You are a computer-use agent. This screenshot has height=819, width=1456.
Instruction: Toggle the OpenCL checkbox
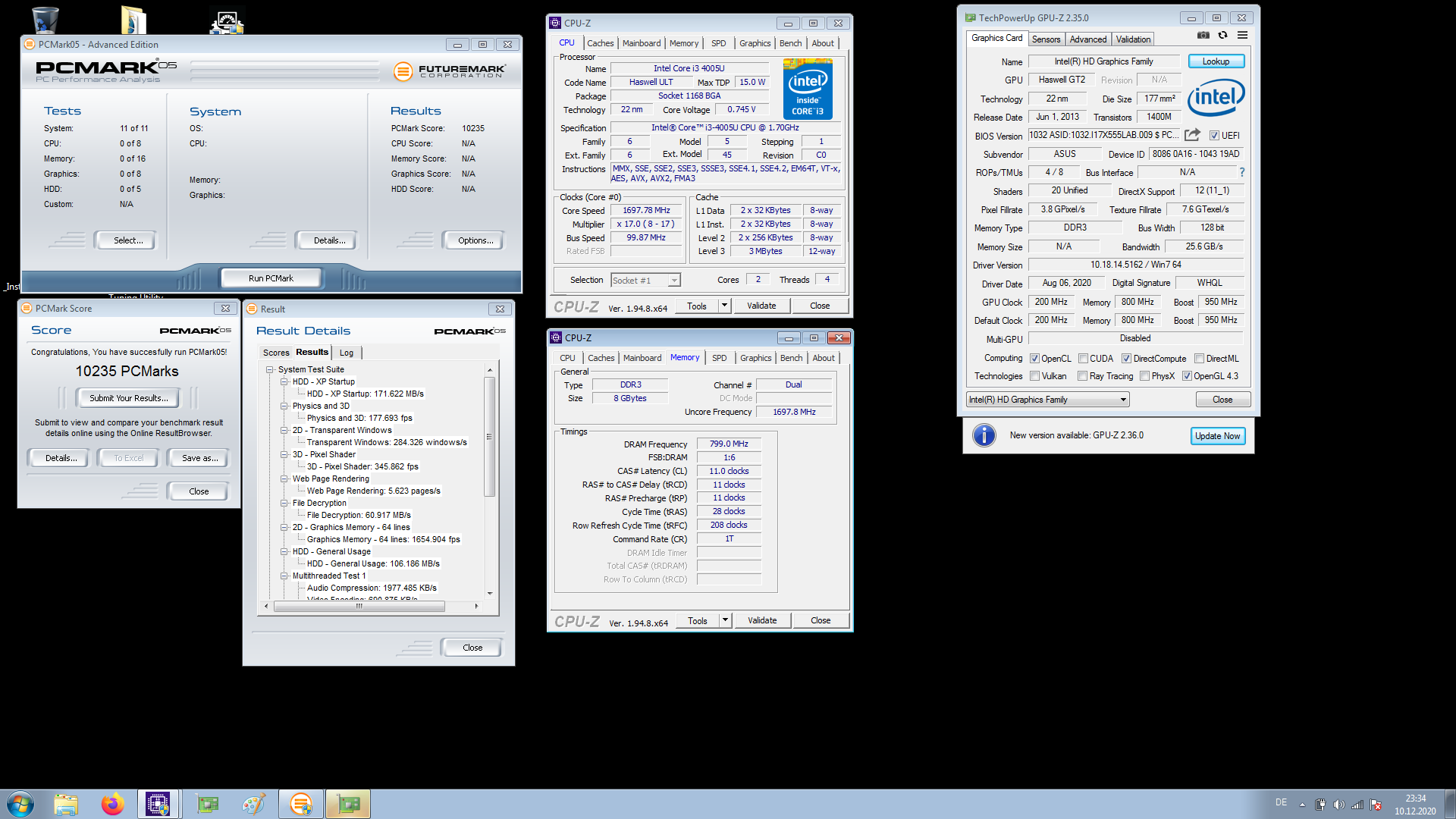pos(1034,359)
